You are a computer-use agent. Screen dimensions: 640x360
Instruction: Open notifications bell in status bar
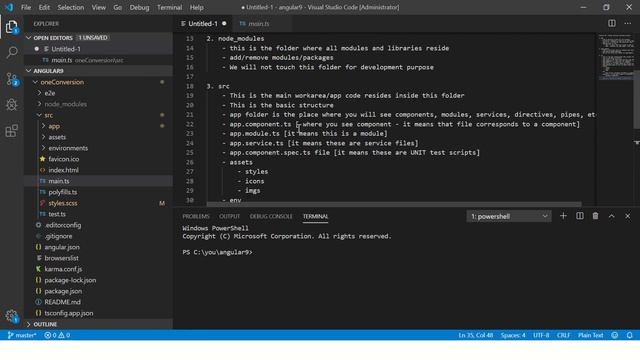[x=629, y=335]
